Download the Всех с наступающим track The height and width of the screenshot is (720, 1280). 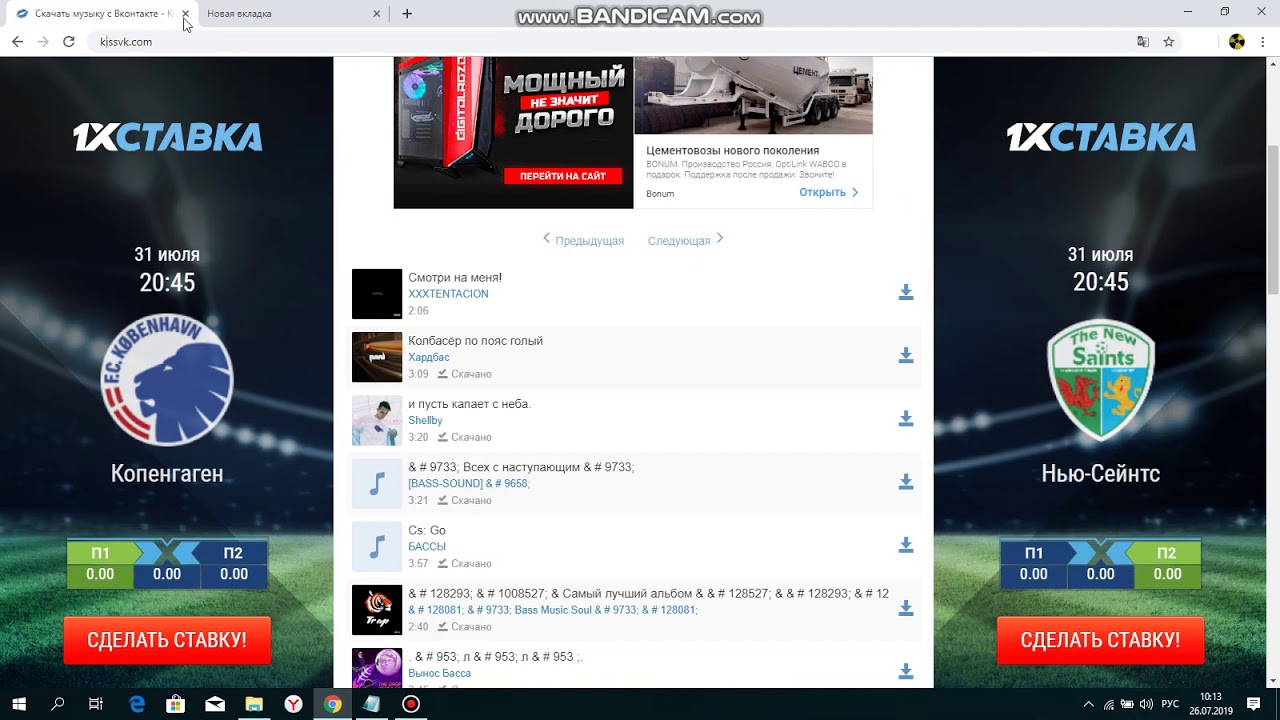(x=906, y=481)
